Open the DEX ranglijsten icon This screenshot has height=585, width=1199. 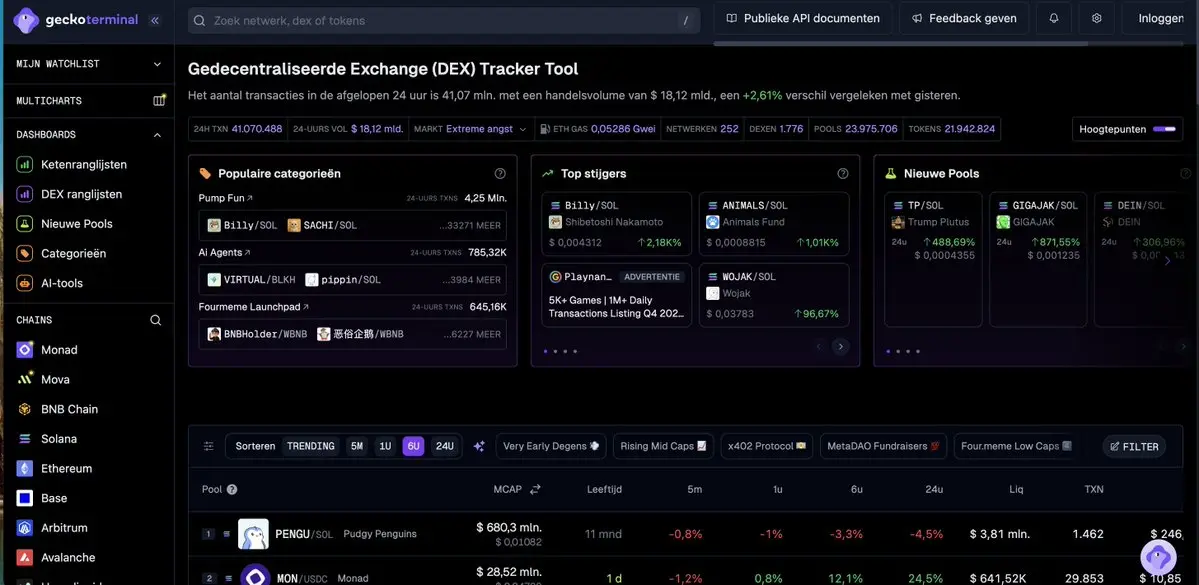pos(25,194)
